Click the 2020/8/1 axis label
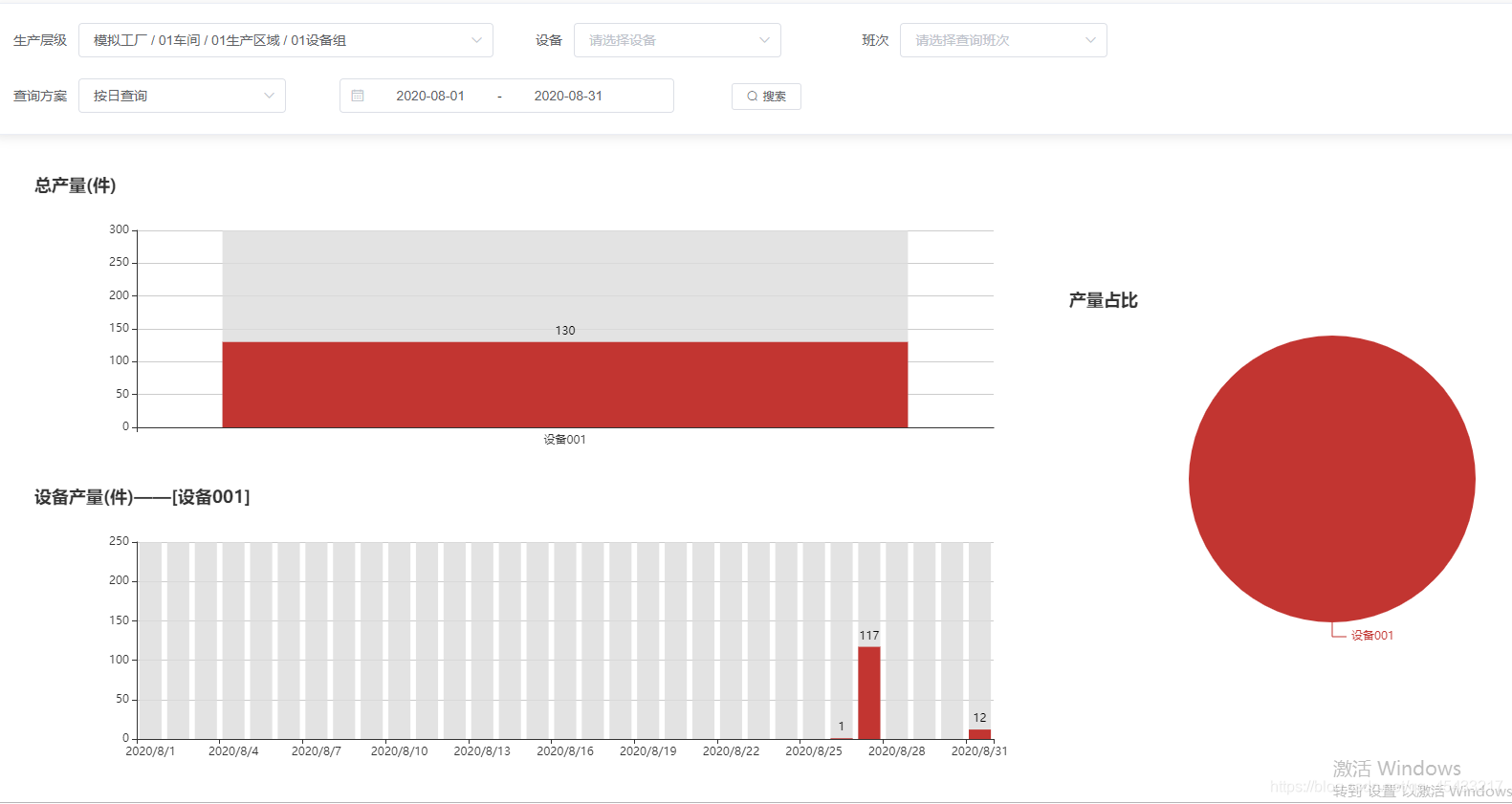The width and height of the screenshot is (1512, 804). tap(150, 751)
